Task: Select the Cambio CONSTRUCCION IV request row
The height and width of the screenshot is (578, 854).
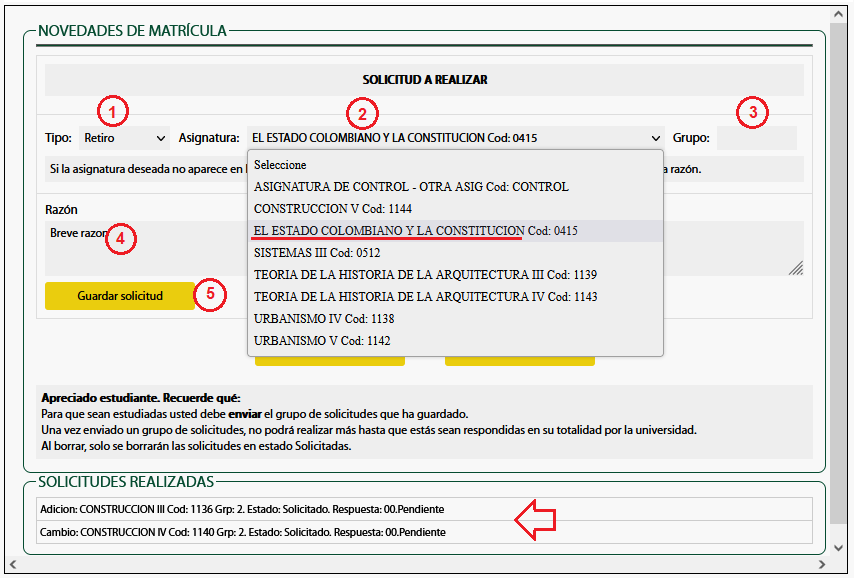Action: 424,532
